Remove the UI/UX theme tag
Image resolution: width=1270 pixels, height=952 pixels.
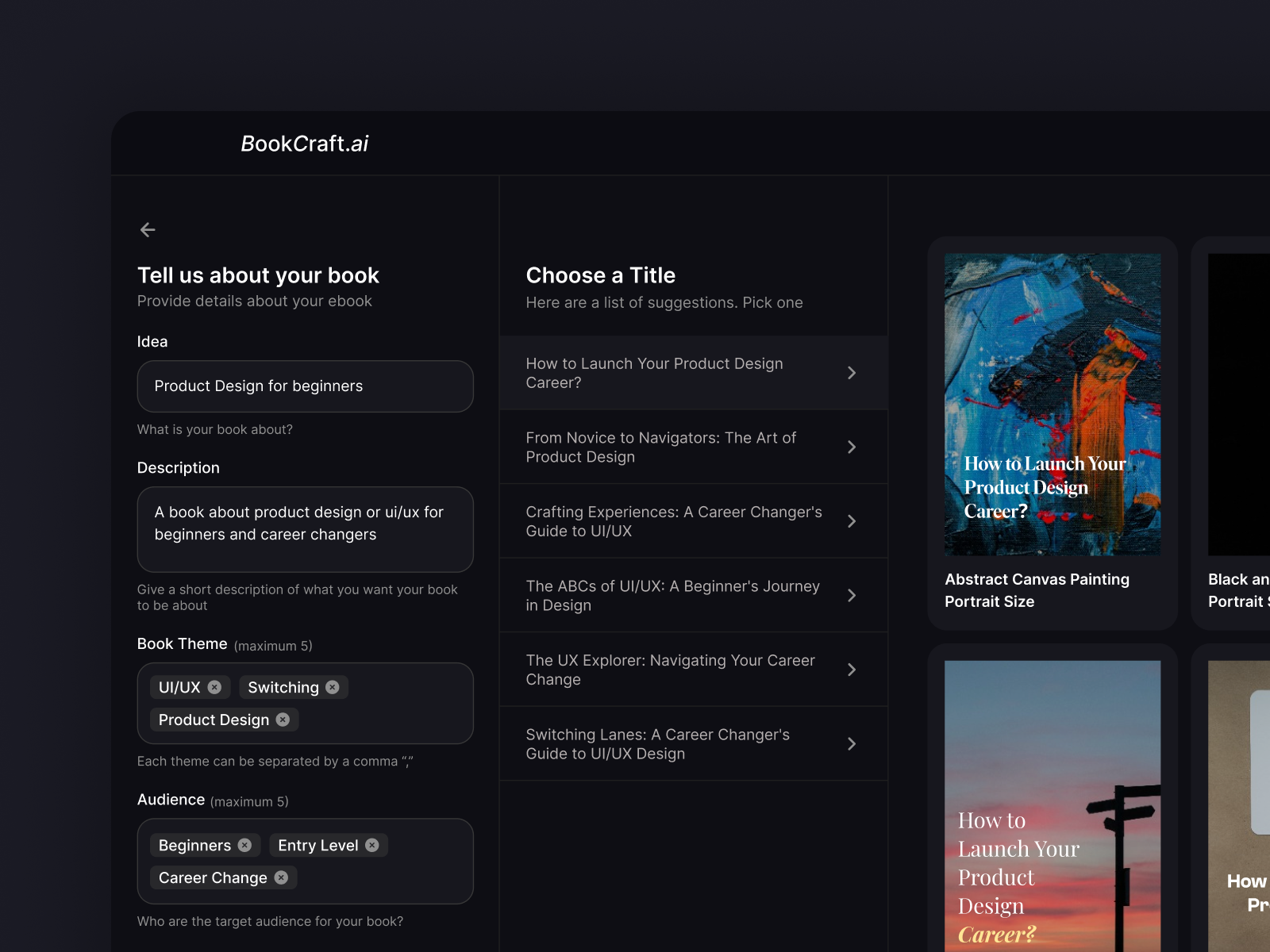[x=214, y=687]
